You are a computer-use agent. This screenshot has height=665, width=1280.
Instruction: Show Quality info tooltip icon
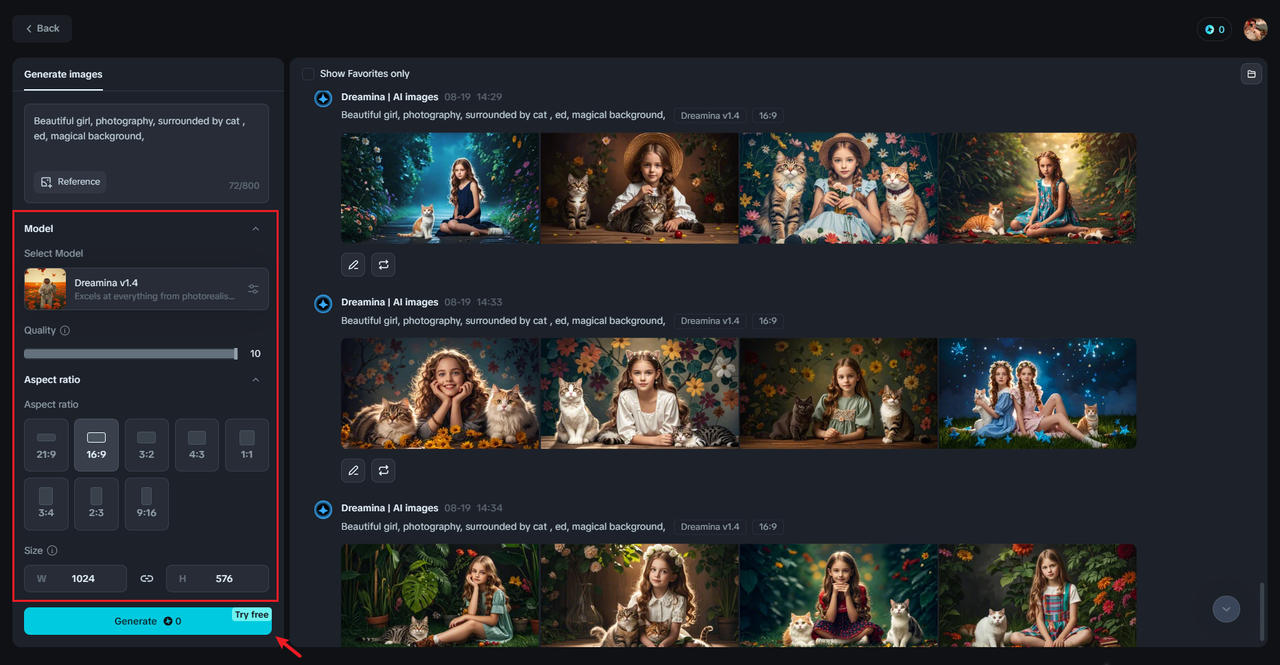(65, 330)
